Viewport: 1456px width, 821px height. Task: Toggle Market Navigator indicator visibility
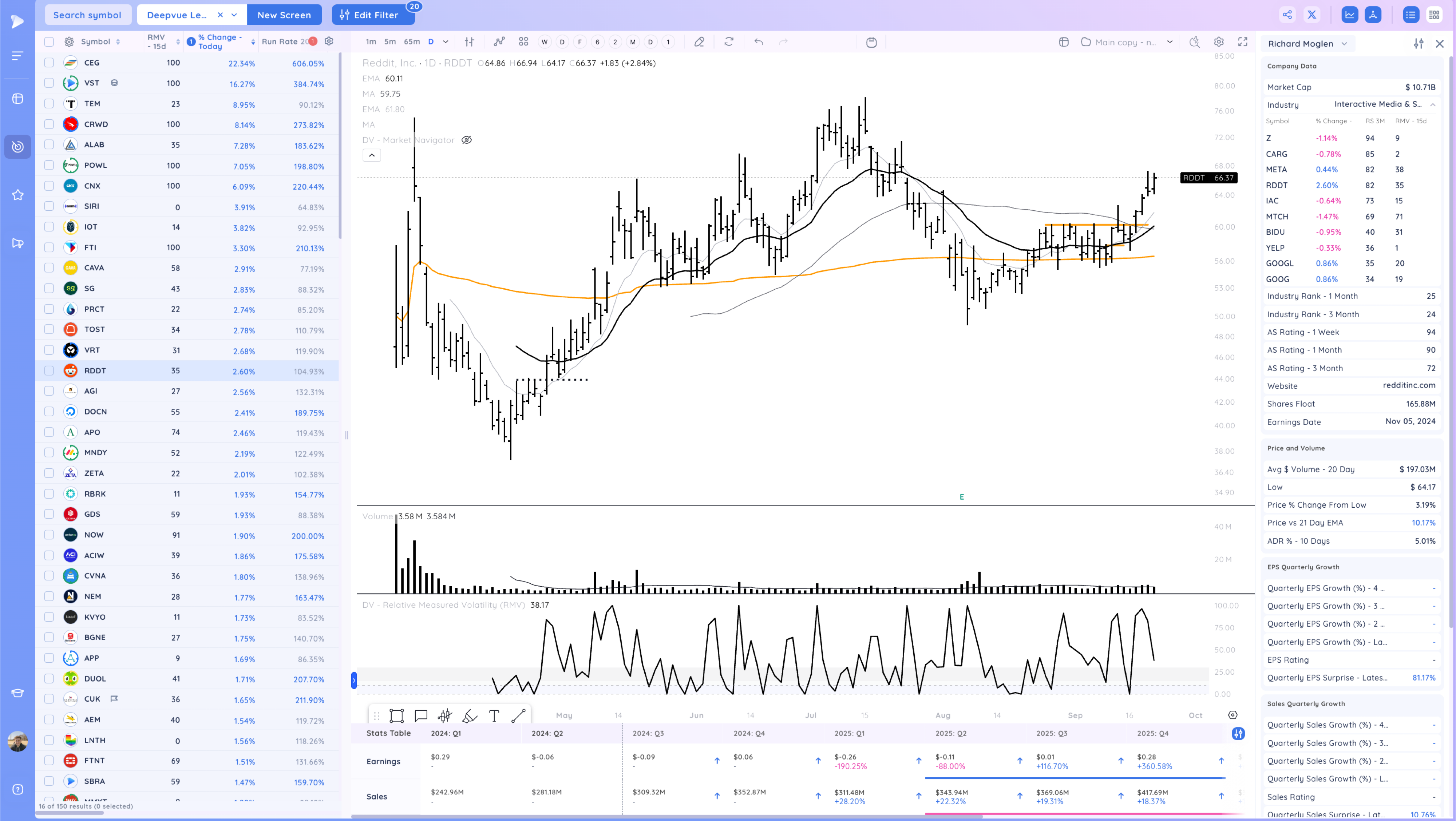466,140
